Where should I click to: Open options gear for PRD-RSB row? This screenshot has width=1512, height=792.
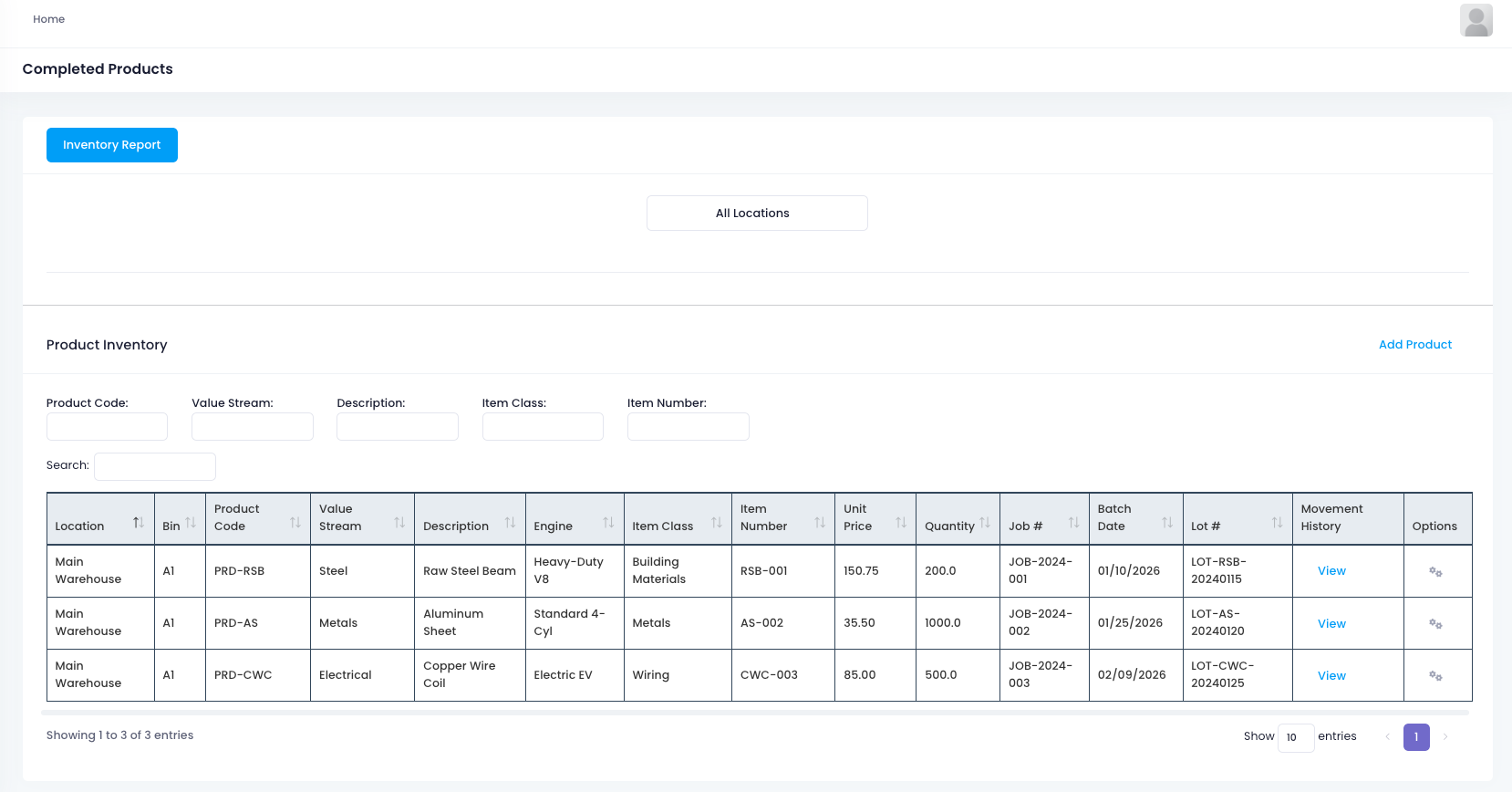coord(1434,572)
